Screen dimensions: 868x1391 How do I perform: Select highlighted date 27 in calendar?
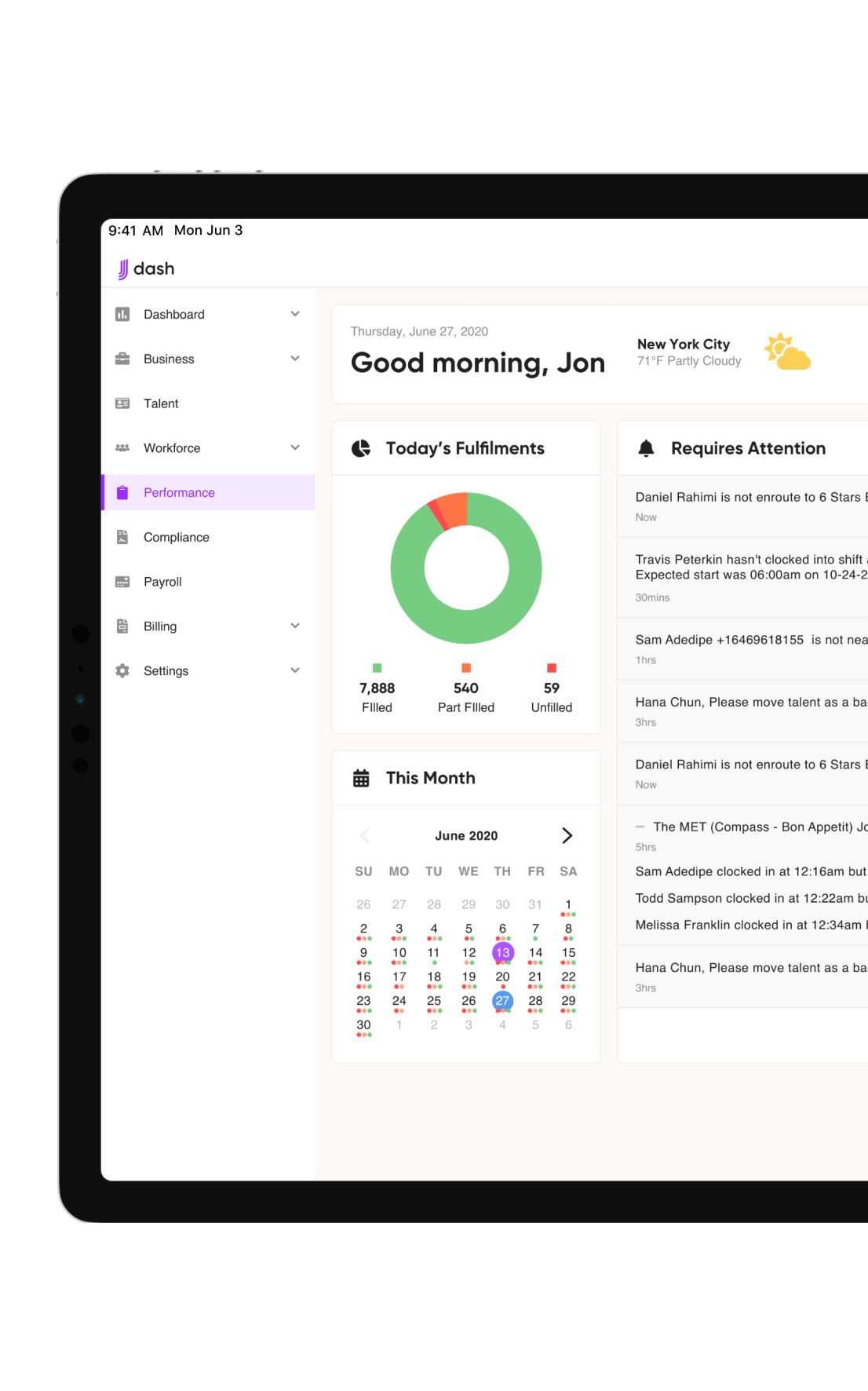tap(502, 1001)
